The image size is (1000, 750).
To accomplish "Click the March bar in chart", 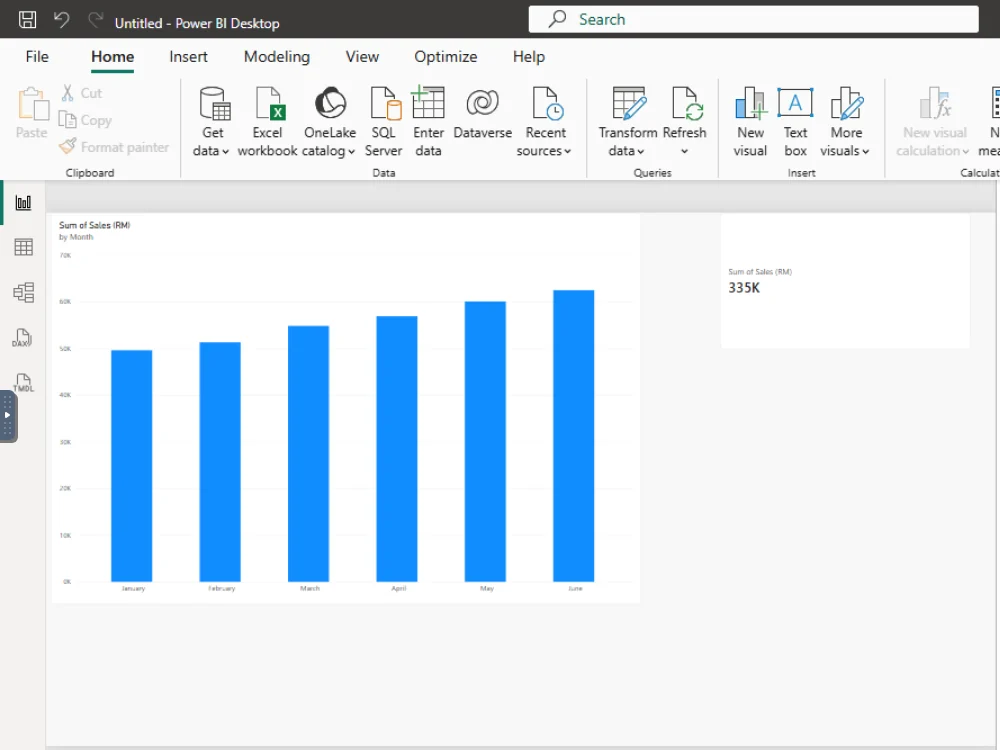I will tap(309, 453).
